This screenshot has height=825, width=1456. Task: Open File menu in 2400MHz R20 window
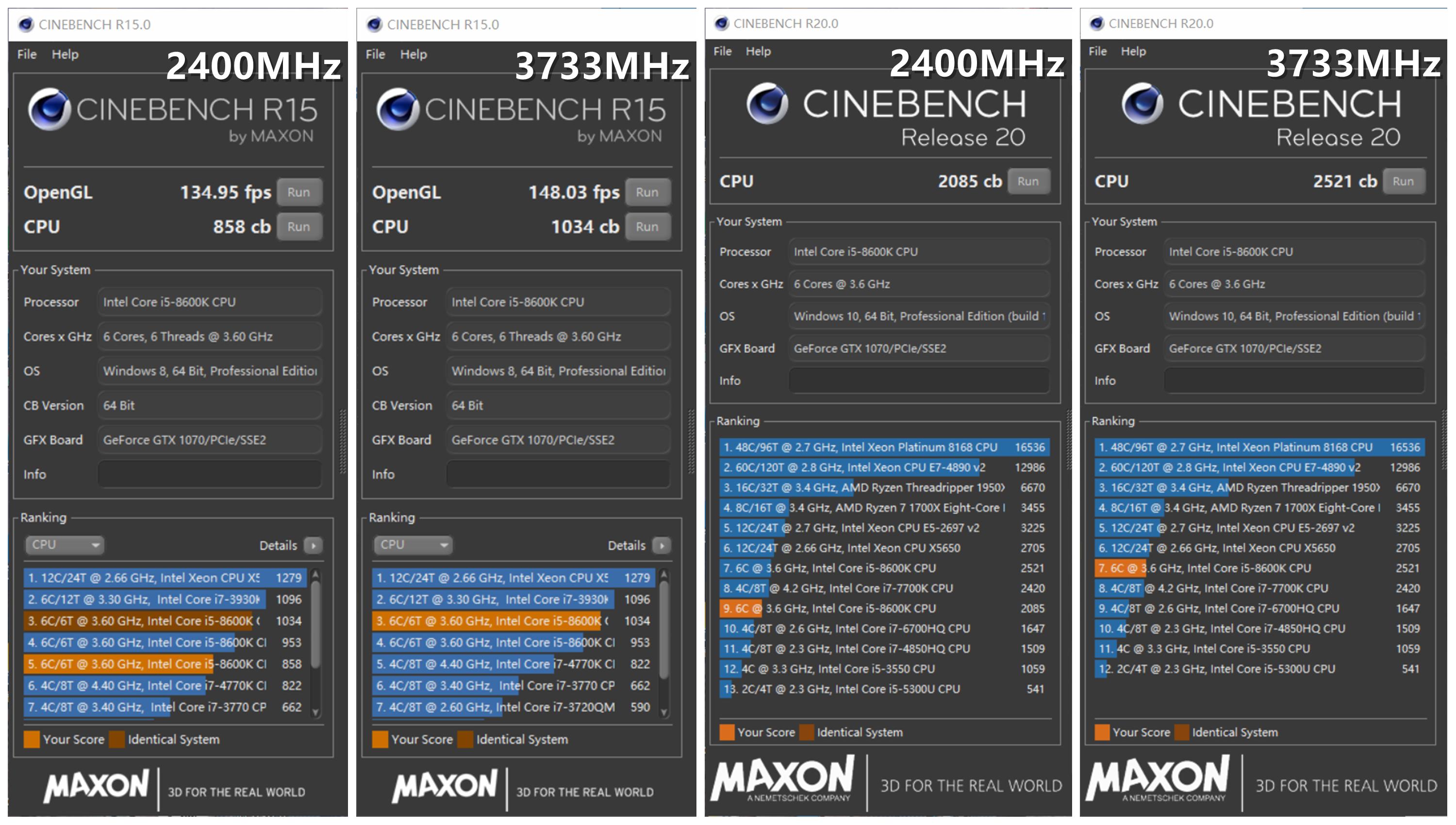pyautogui.click(x=722, y=51)
